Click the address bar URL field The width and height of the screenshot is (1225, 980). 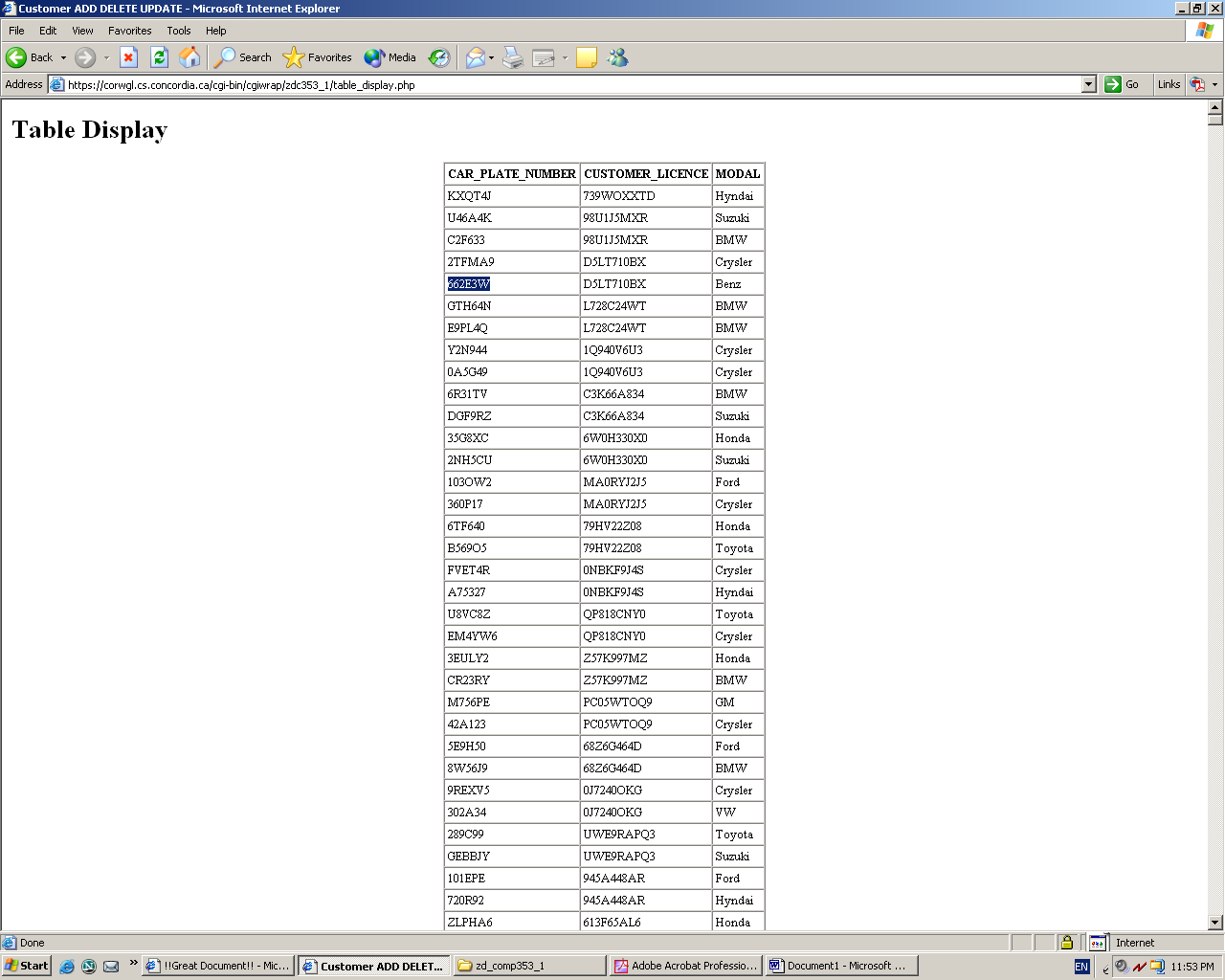(x=572, y=84)
